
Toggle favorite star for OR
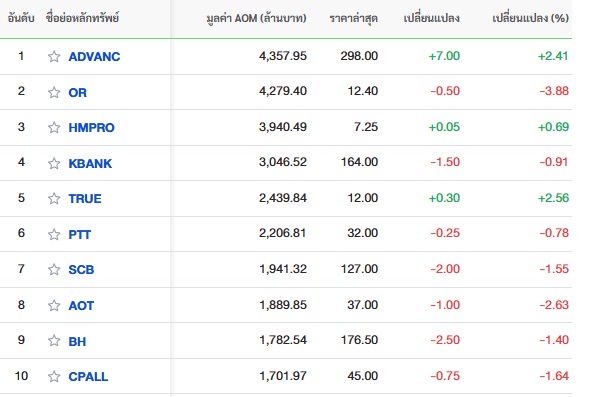tap(54, 92)
